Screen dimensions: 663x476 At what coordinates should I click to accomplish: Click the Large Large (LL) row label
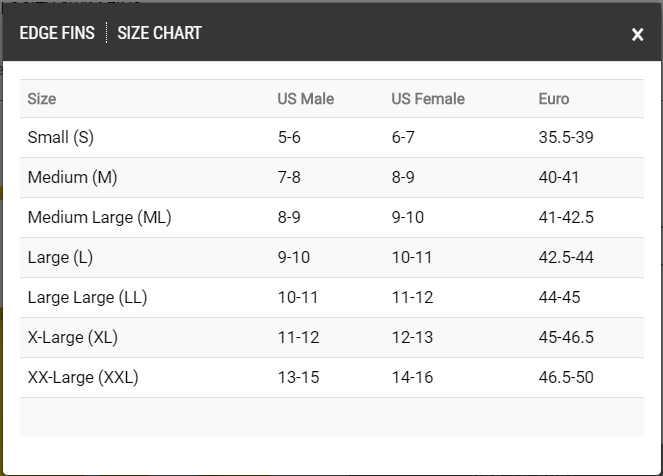click(x=88, y=297)
